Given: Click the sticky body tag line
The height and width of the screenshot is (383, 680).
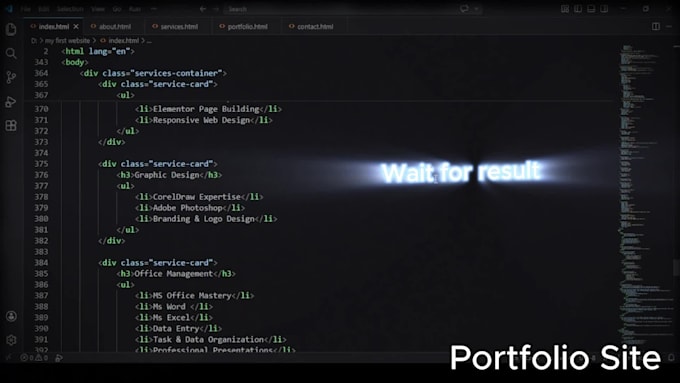Looking at the screenshot, I should [75, 62].
